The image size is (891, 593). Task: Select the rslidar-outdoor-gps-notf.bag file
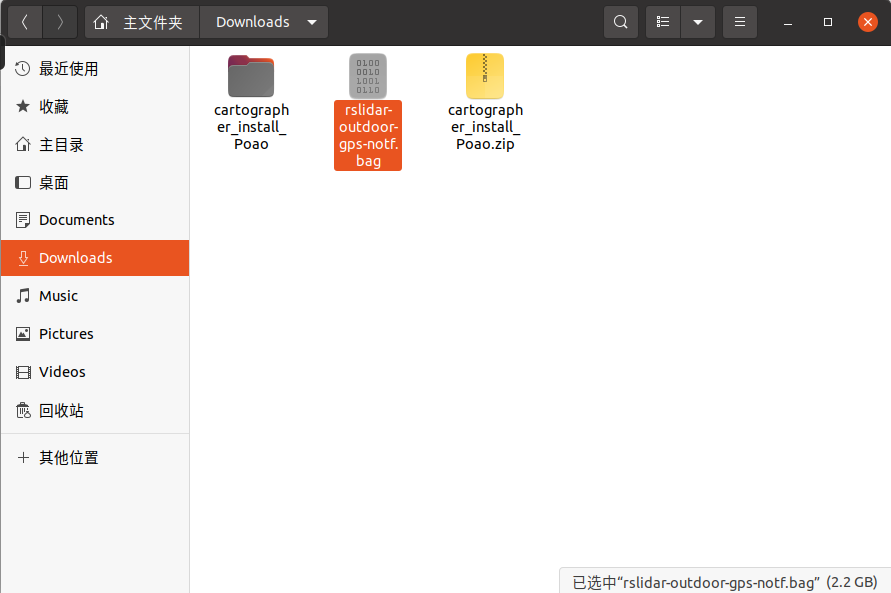tap(367, 112)
